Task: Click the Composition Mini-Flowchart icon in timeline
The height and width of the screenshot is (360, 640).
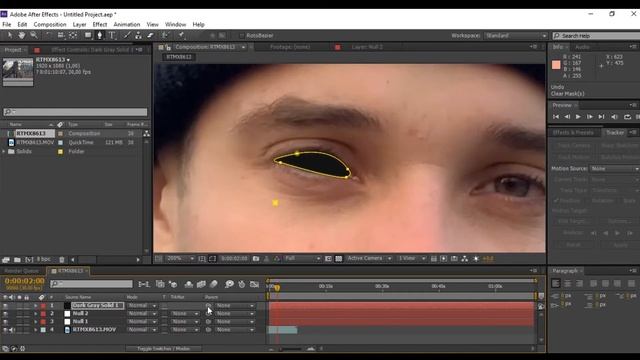Action: tap(144, 284)
